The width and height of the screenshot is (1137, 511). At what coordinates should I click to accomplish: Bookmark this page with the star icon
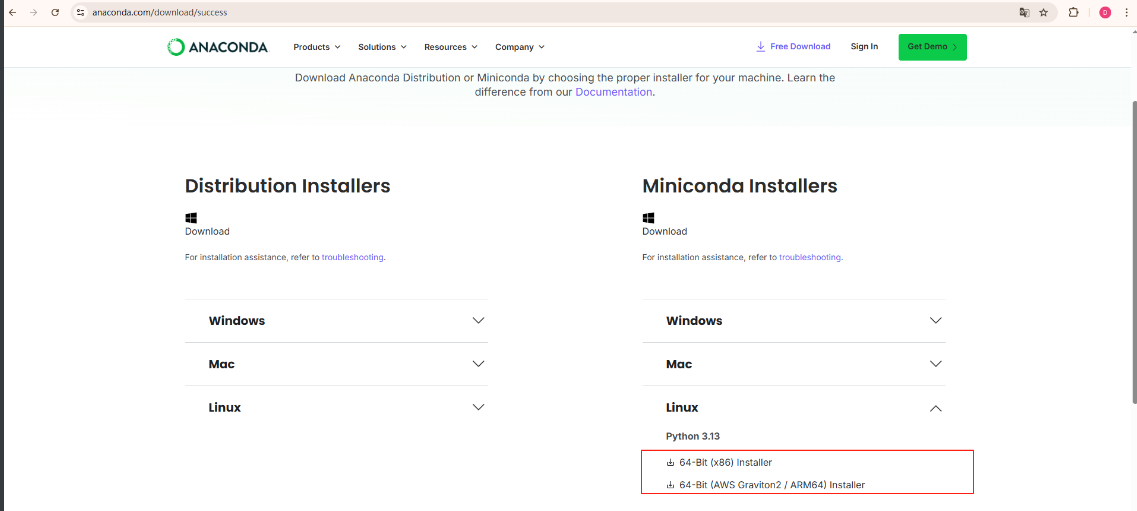click(x=1043, y=12)
